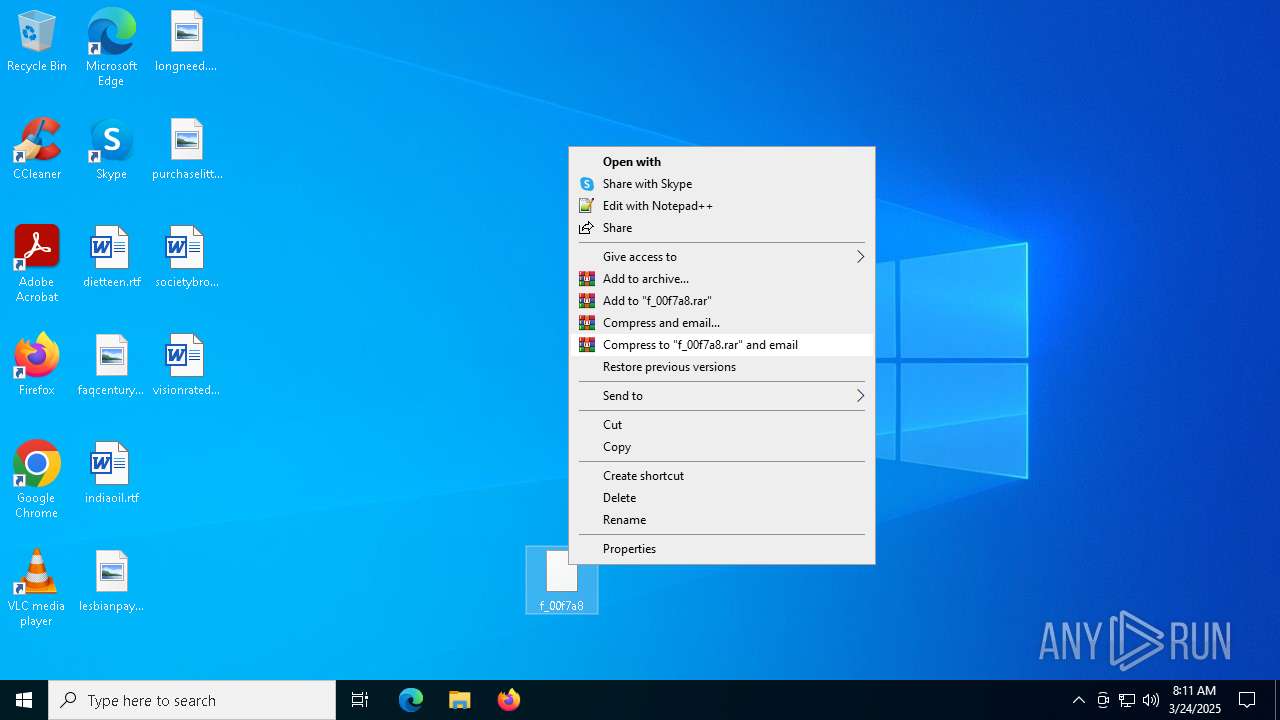This screenshot has width=1280, height=720.
Task: Choose Rename from the context menu
Action: tap(722, 520)
